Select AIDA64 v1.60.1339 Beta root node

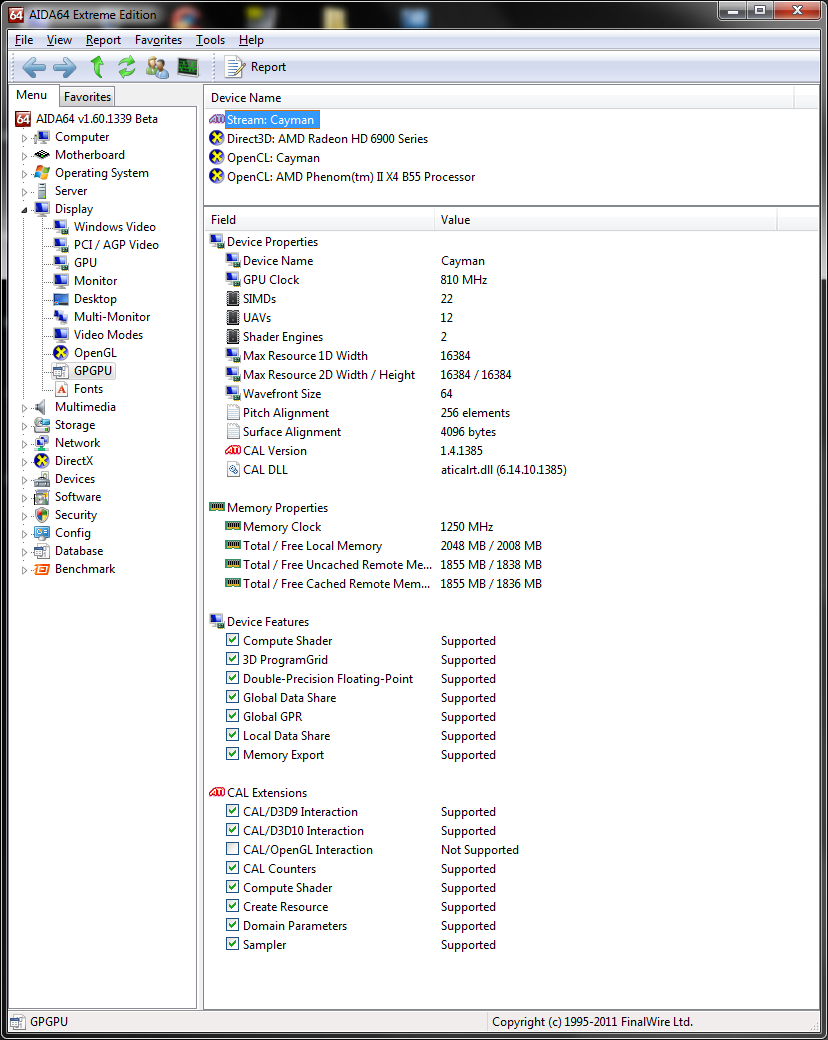(x=96, y=119)
